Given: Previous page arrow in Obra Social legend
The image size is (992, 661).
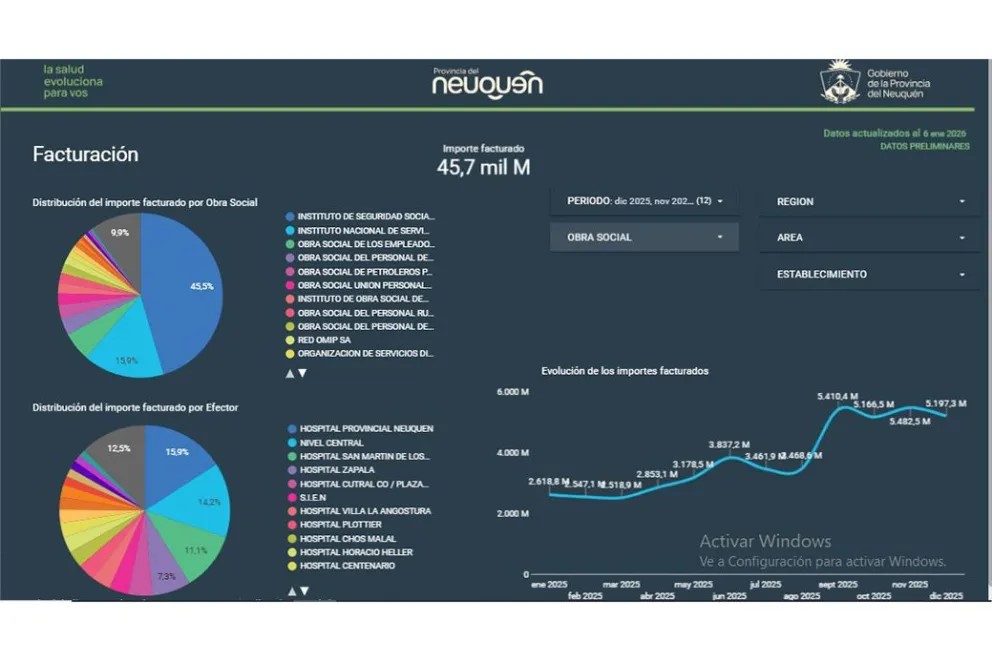Looking at the screenshot, I should click(290, 373).
